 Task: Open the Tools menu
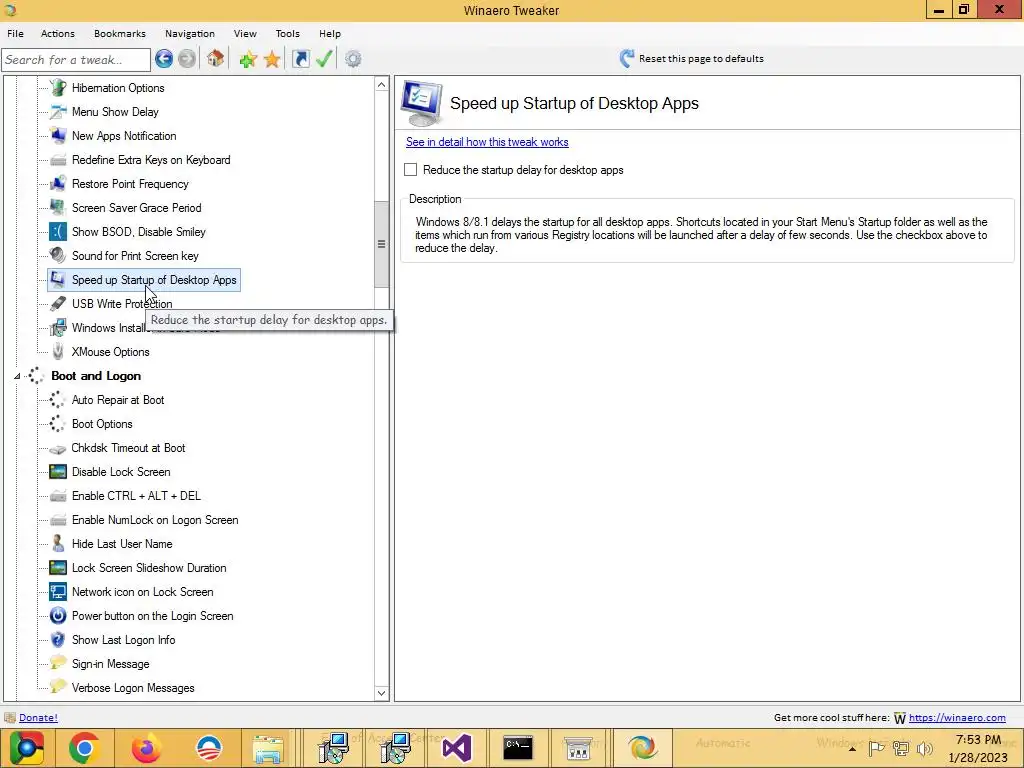pyautogui.click(x=287, y=33)
